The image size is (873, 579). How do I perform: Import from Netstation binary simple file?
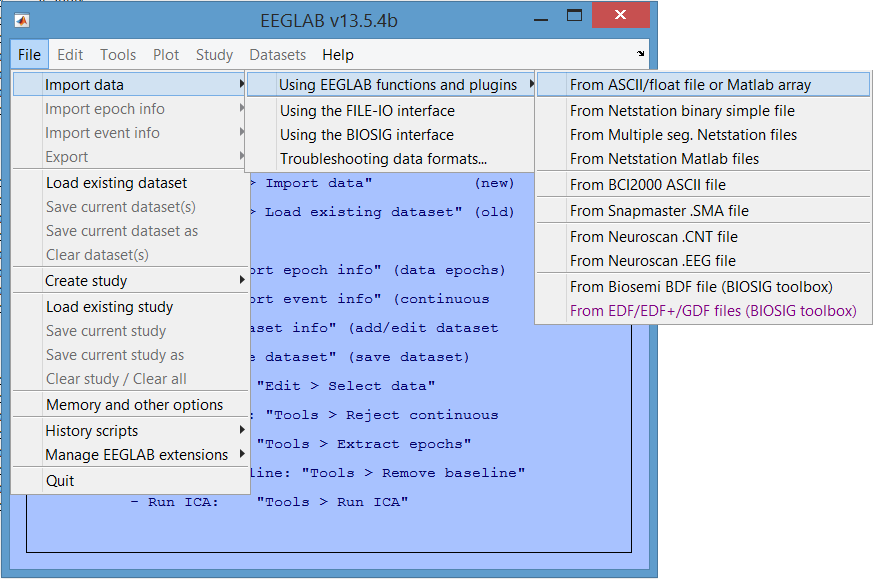(x=703, y=111)
